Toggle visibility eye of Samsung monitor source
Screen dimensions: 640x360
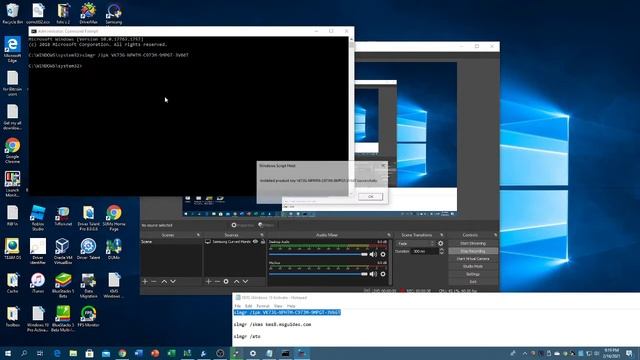256,242
